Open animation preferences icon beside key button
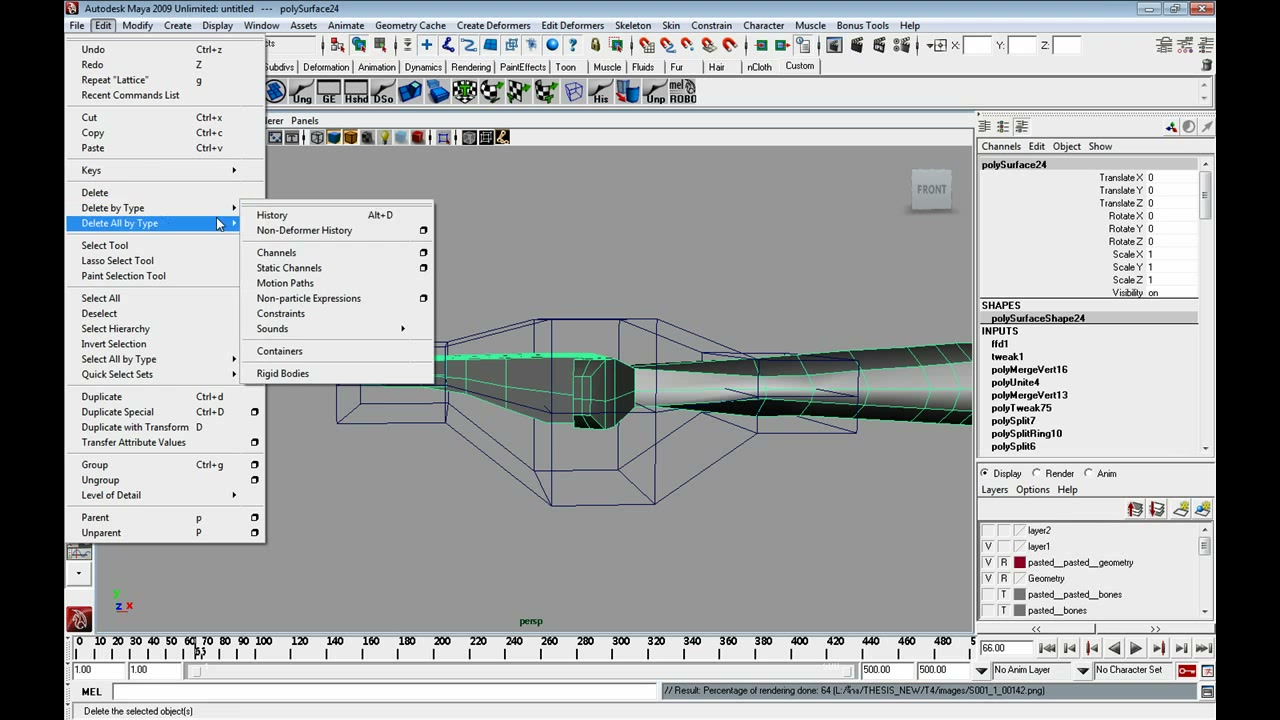1280x720 pixels. pyautogui.click(x=1207, y=670)
